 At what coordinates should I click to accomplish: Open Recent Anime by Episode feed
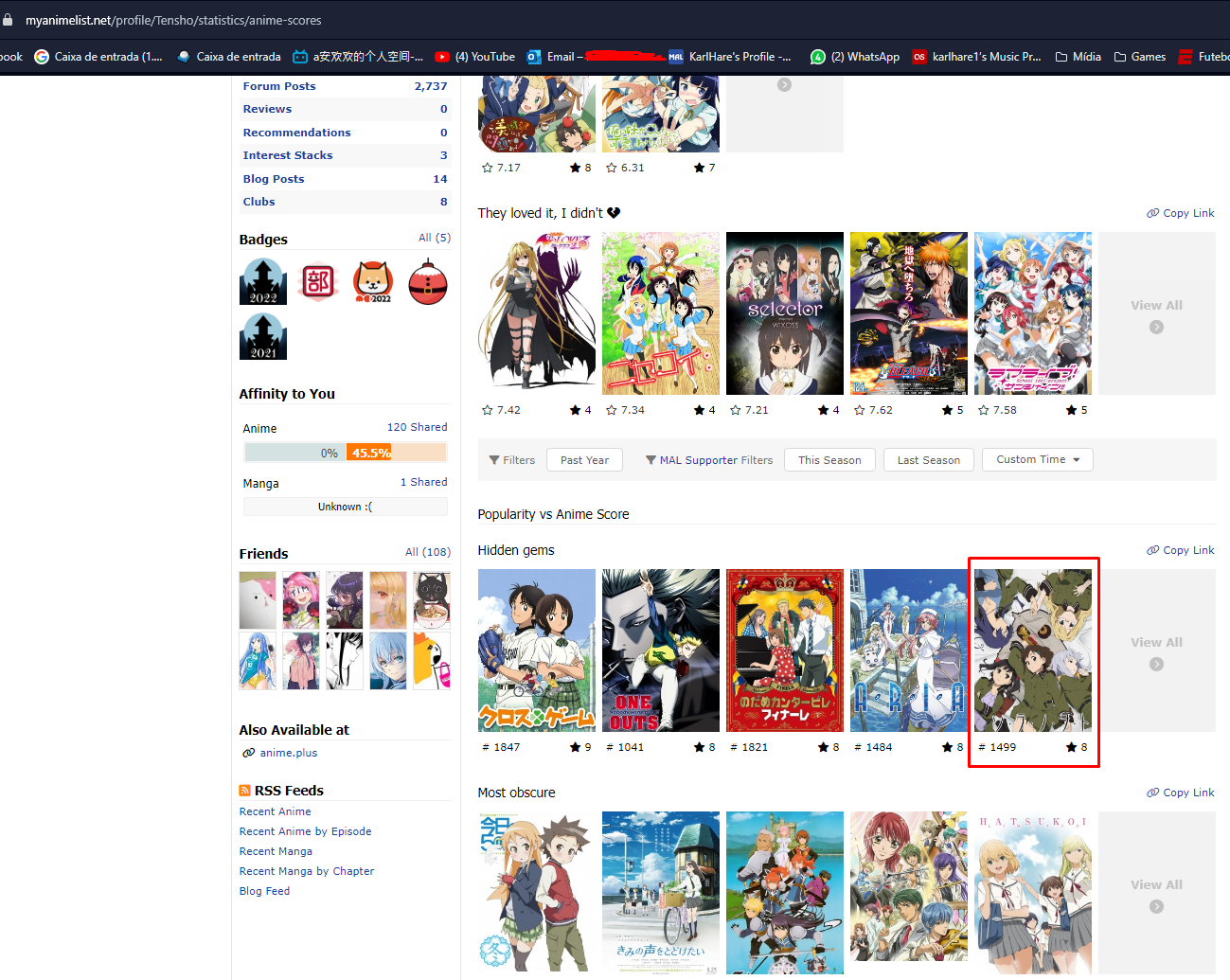pyautogui.click(x=305, y=831)
